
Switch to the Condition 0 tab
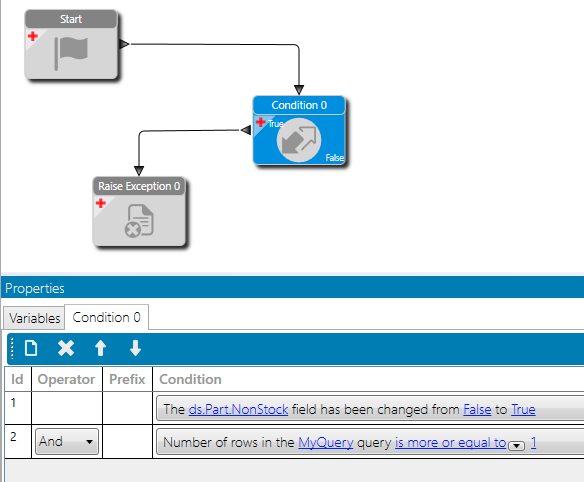(x=107, y=317)
